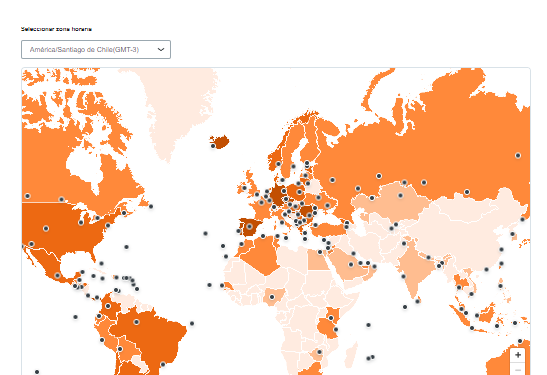547x375 pixels.
Task: Open the lone Pacific marker west of Chile
Action: [x=37, y=372]
